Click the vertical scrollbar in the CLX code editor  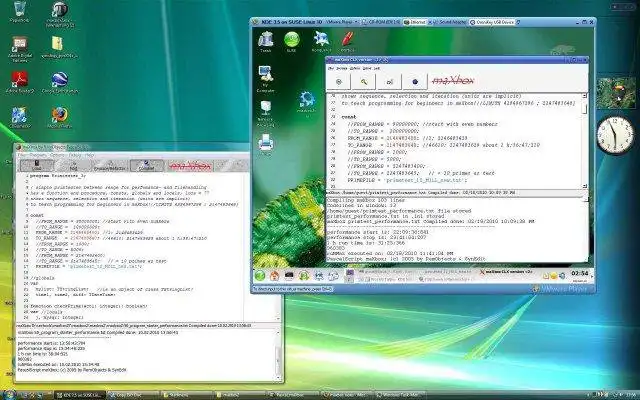[584, 141]
